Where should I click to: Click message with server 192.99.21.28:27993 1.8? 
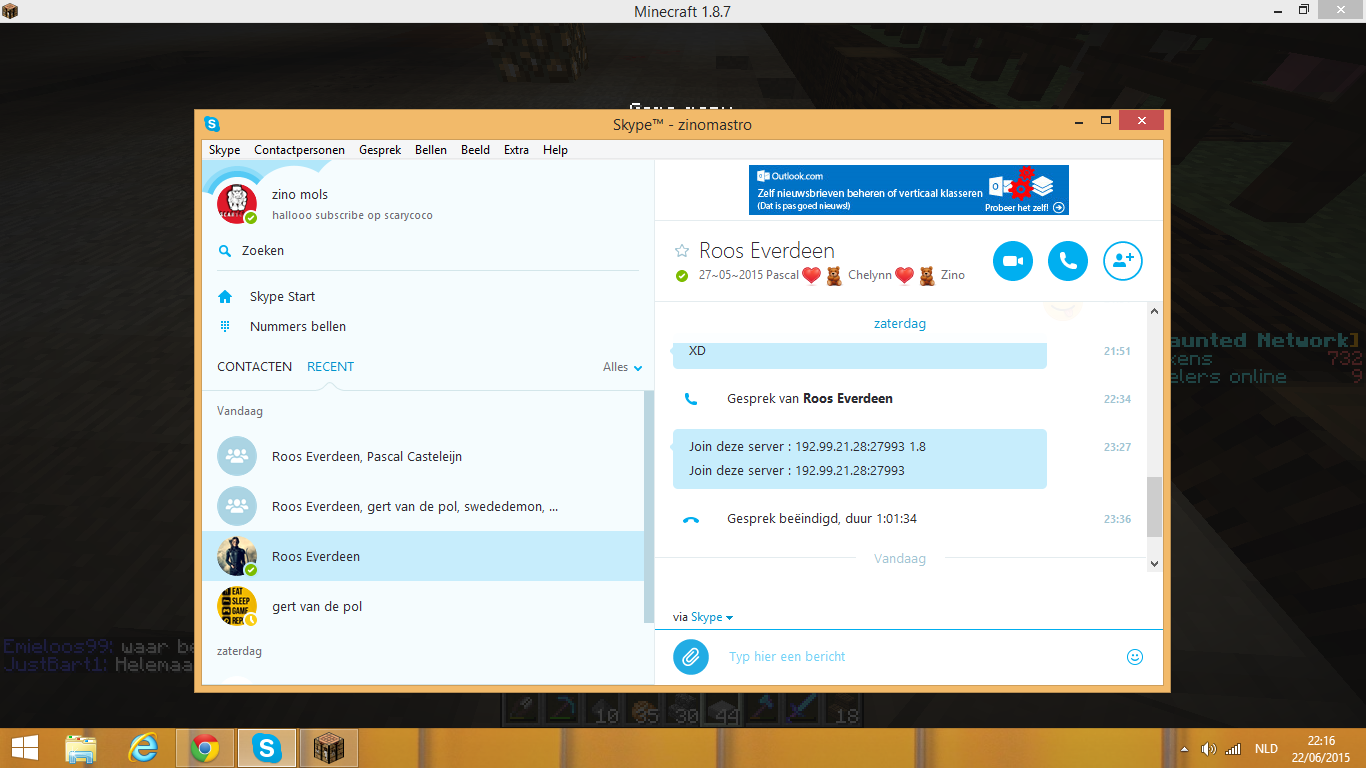click(807, 447)
